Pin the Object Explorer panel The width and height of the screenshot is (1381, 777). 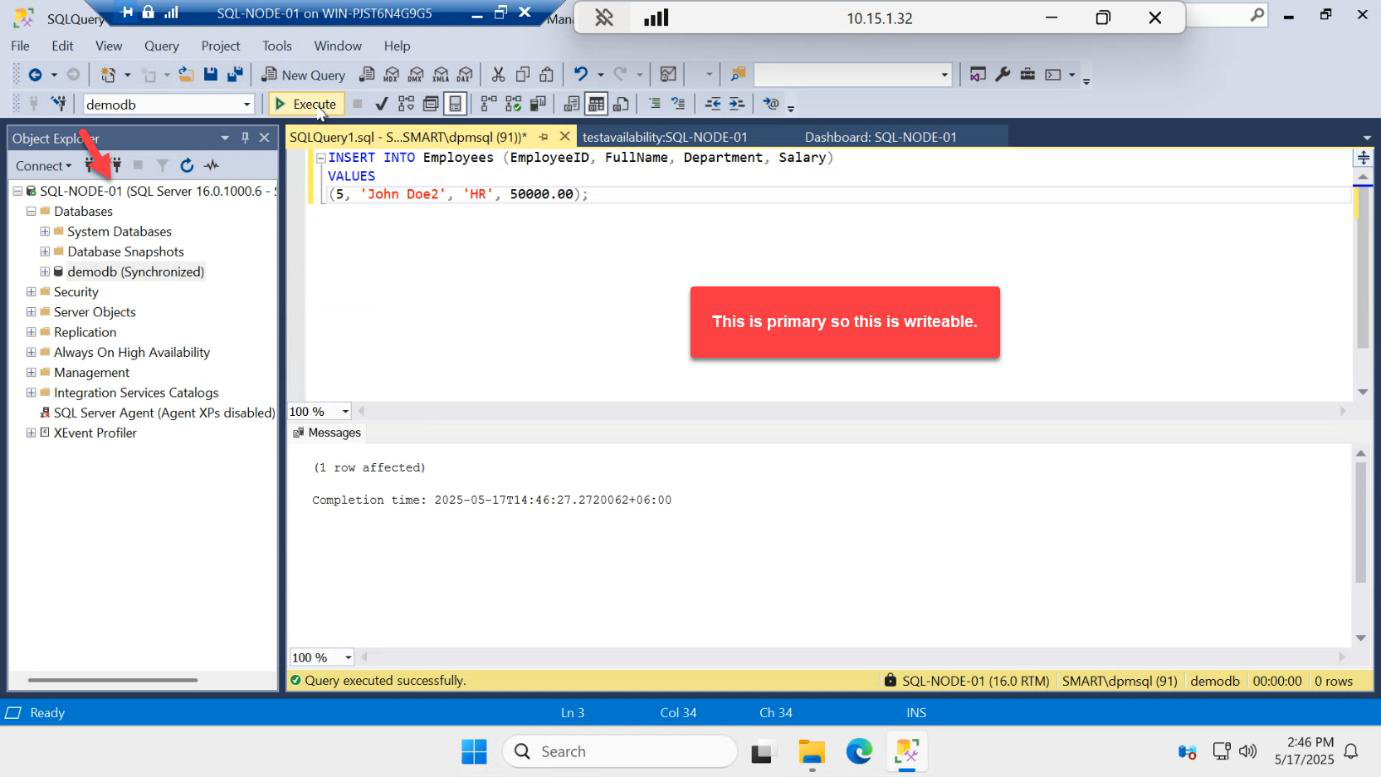(x=244, y=138)
